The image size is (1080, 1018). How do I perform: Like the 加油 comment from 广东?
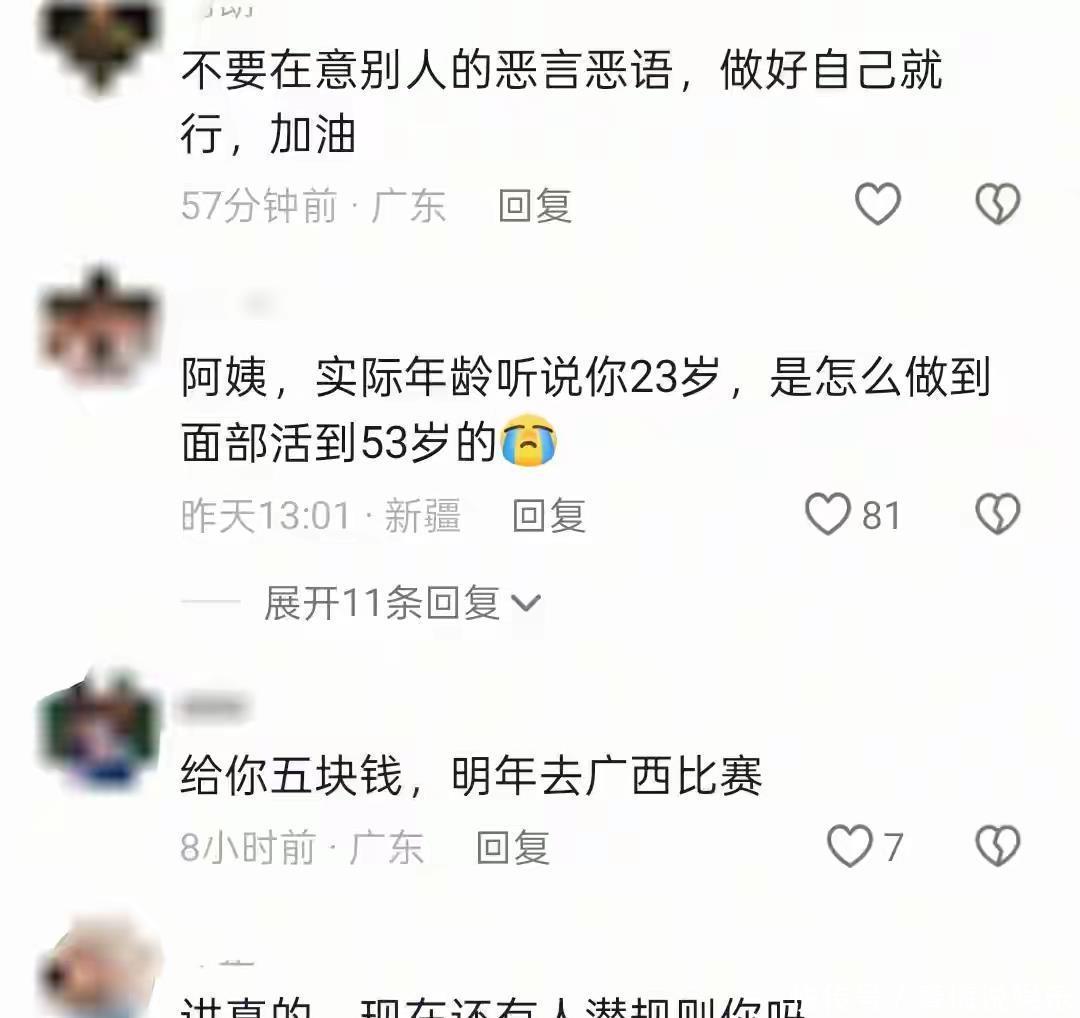[878, 204]
